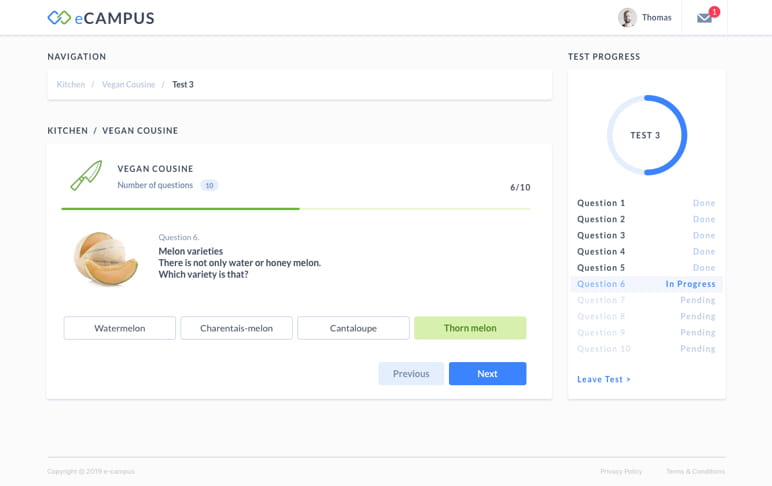Choose the Charentais-melon answer

[236, 328]
